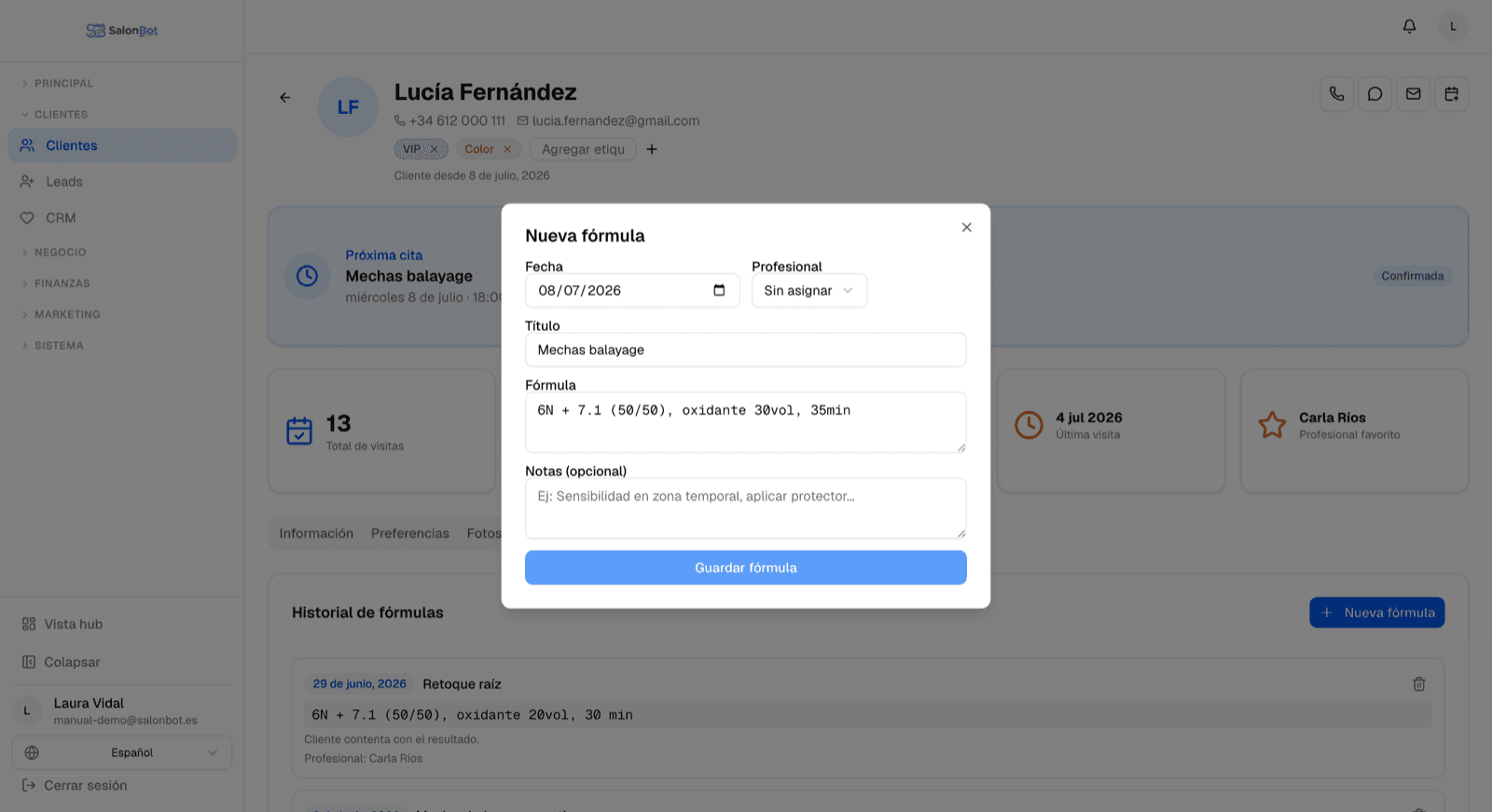1492x812 pixels.
Task: Open chat with the message bubble icon
Action: [1375, 94]
